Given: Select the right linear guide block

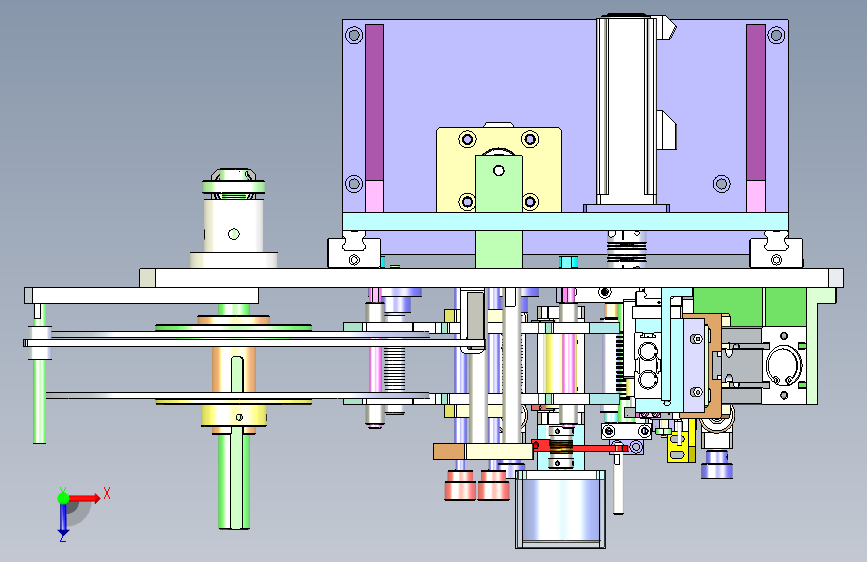Looking at the screenshot, I should click(776, 253).
